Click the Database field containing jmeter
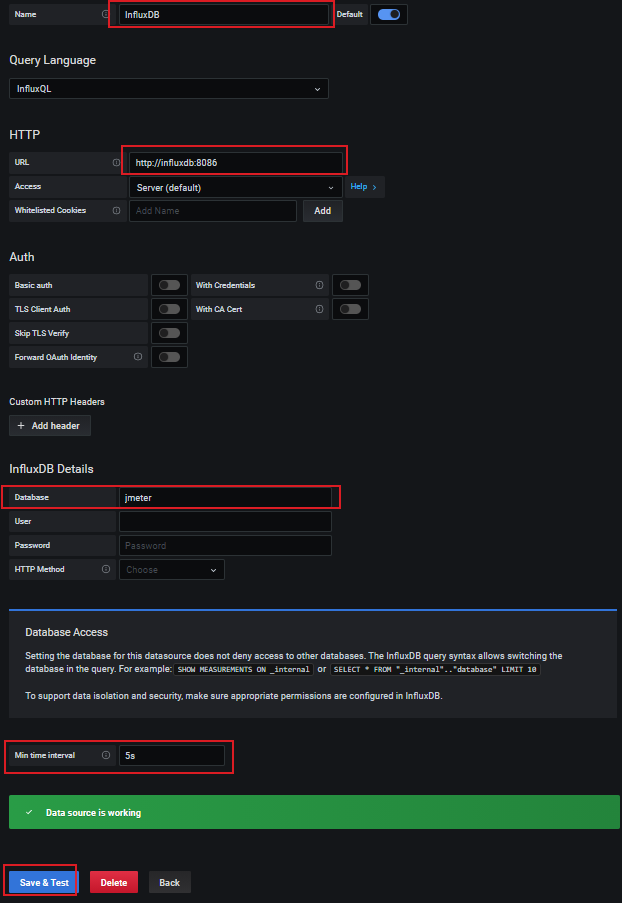The width and height of the screenshot is (622, 903). (225, 498)
